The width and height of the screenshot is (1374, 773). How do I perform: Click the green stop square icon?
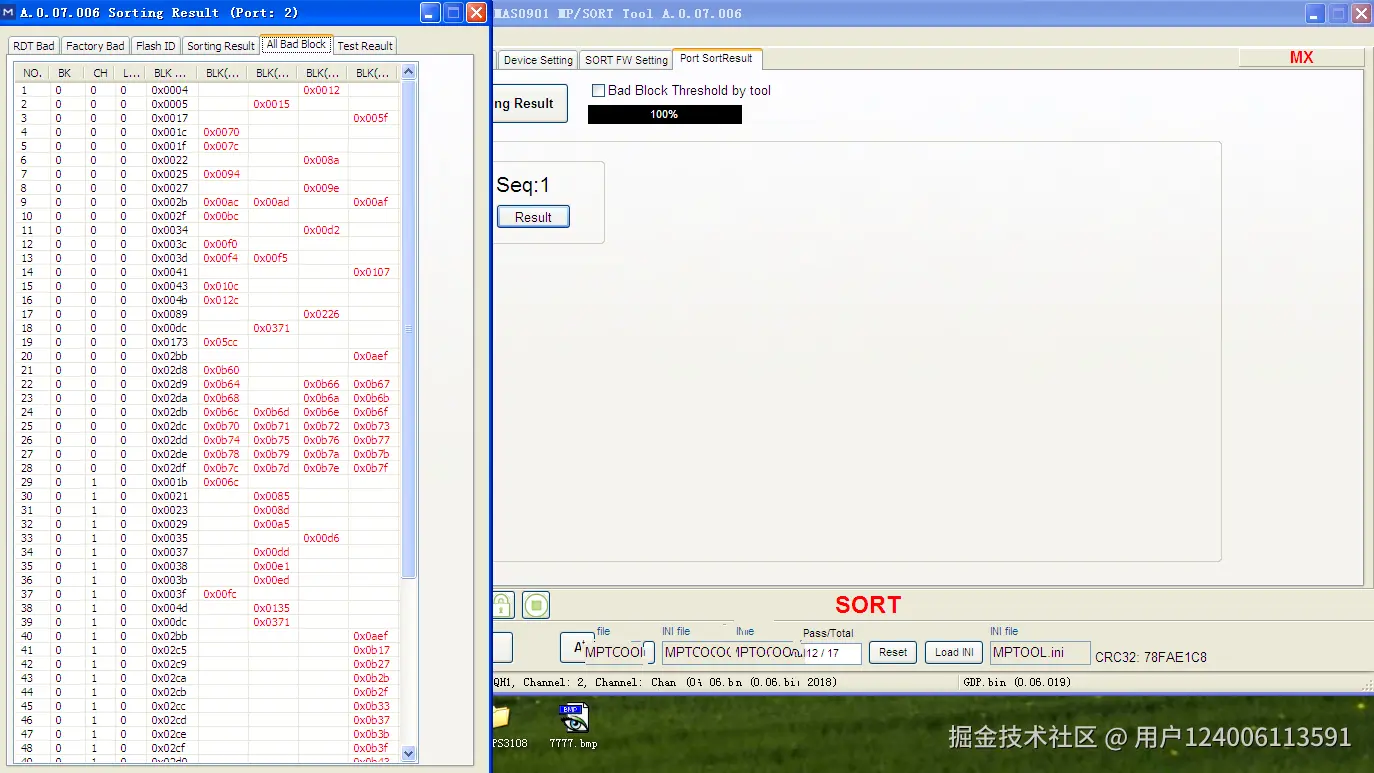535,604
